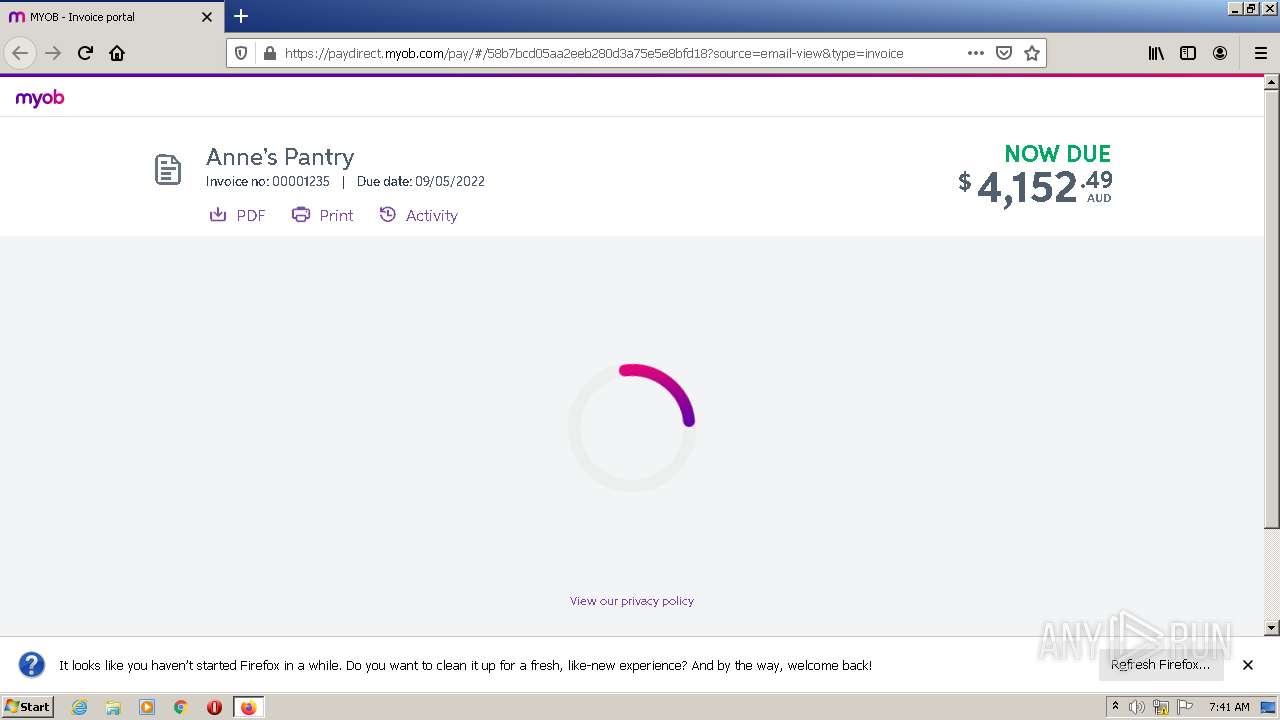Image resolution: width=1280 pixels, height=720 pixels.
Task: Open page actions three-dot menu
Action: pyautogui.click(x=976, y=53)
